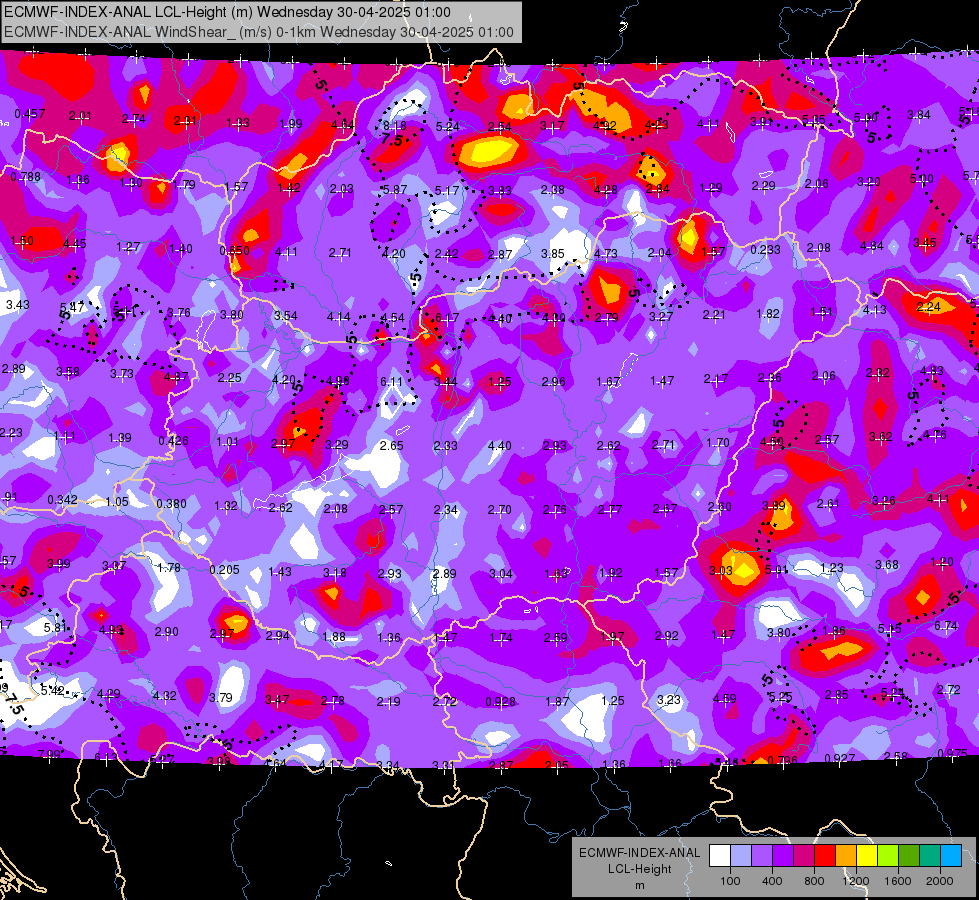Click the white swatch in the LCL-Height legend

coord(720,856)
